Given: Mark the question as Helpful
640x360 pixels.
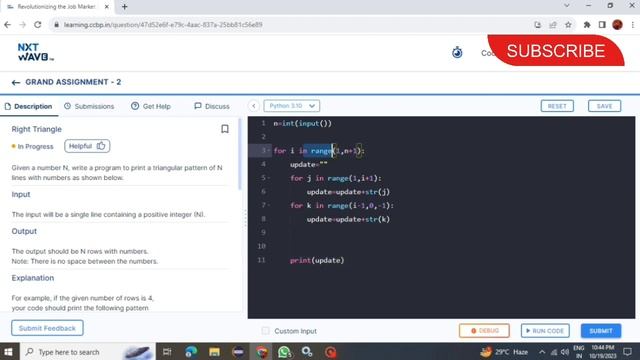Looking at the screenshot, I should pyautogui.click(x=87, y=146).
